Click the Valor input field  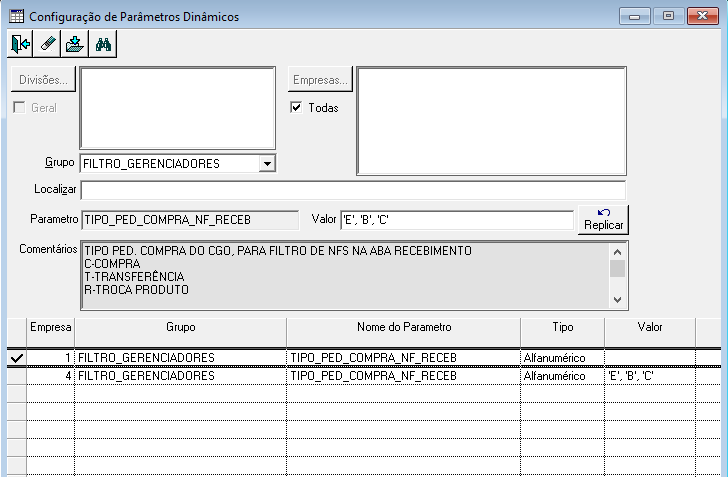pyautogui.click(x=457, y=220)
